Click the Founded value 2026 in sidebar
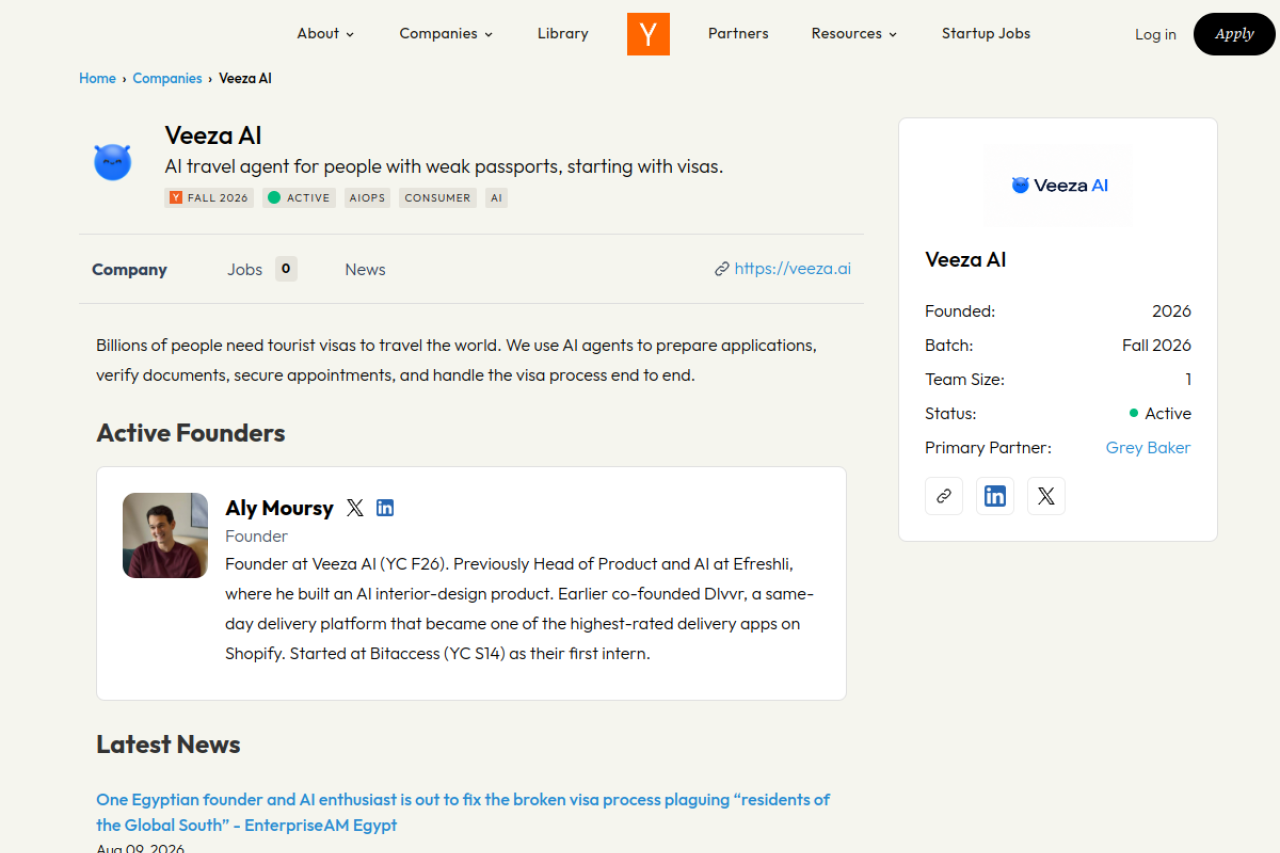1280x853 pixels. point(1171,312)
